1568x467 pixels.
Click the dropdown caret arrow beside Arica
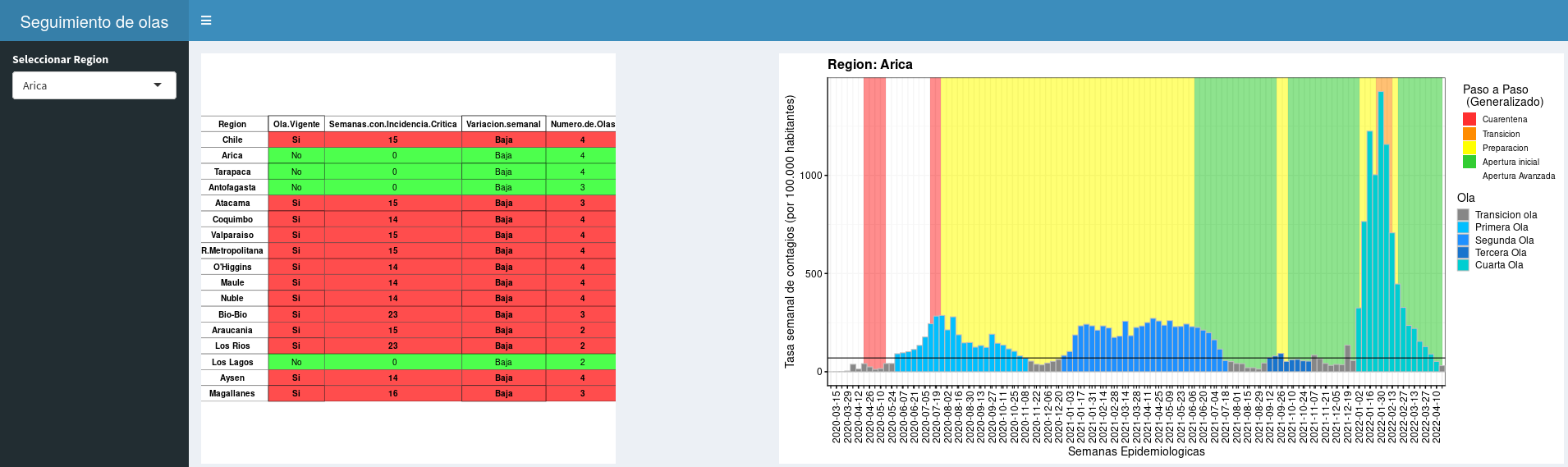[x=158, y=85]
